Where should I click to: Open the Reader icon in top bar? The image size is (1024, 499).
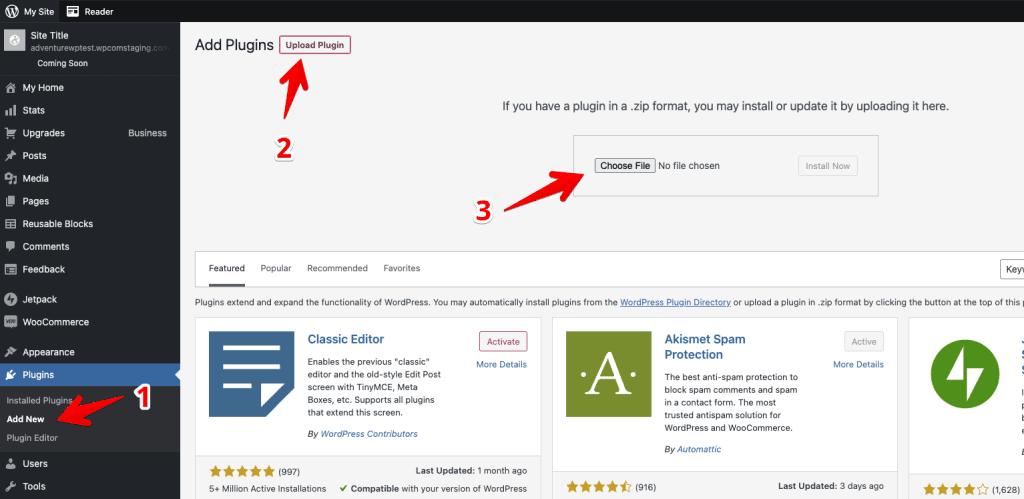point(72,11)
